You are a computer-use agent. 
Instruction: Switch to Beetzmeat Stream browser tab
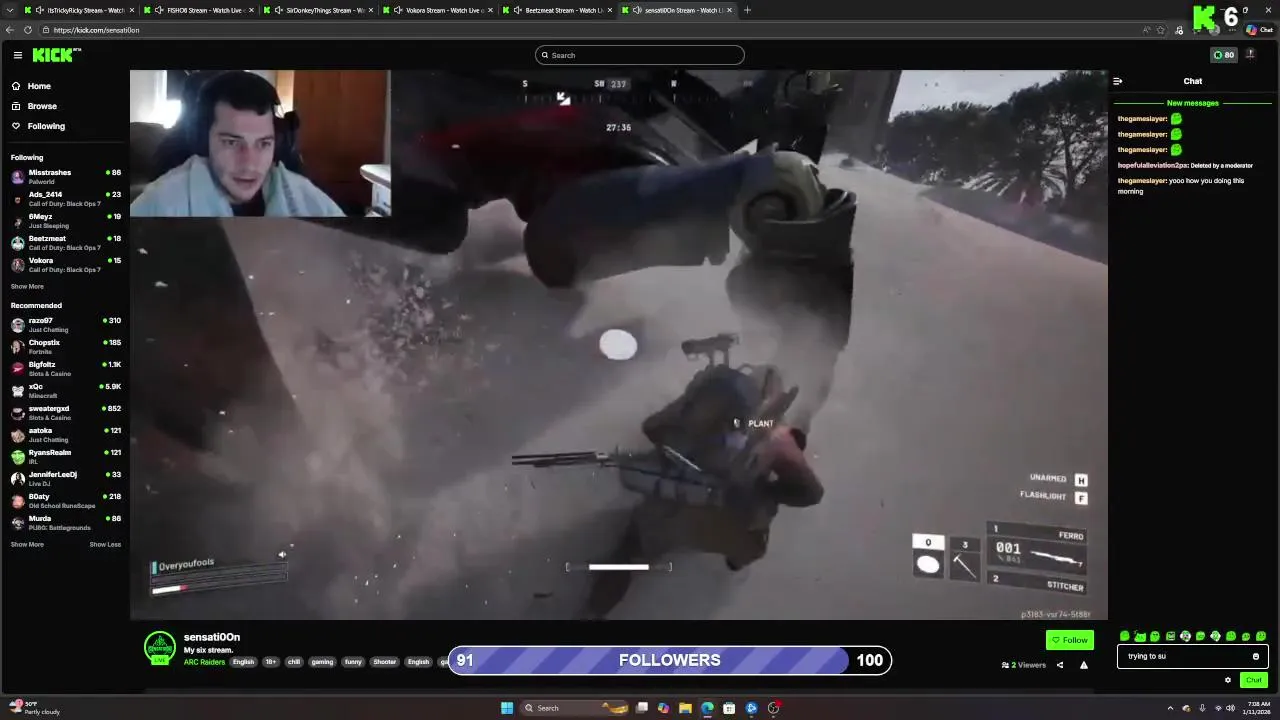tap(557, 10)
